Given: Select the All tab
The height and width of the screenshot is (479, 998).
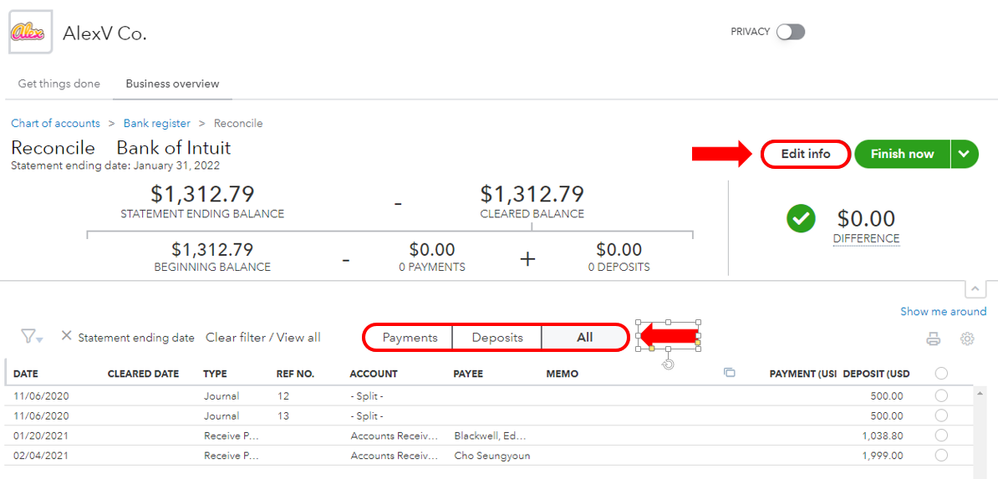Looking at the screenshot, I should [x=584, y=338].
